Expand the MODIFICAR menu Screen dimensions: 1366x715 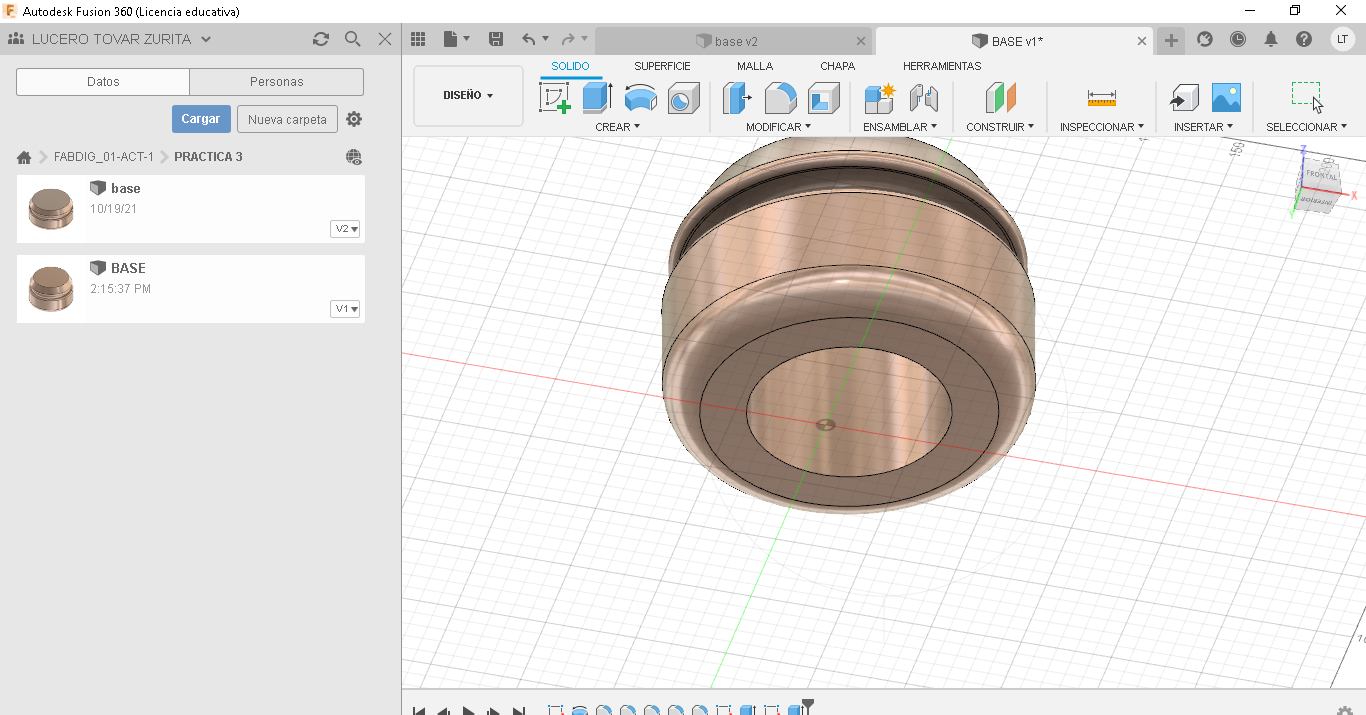coord(778,127)
